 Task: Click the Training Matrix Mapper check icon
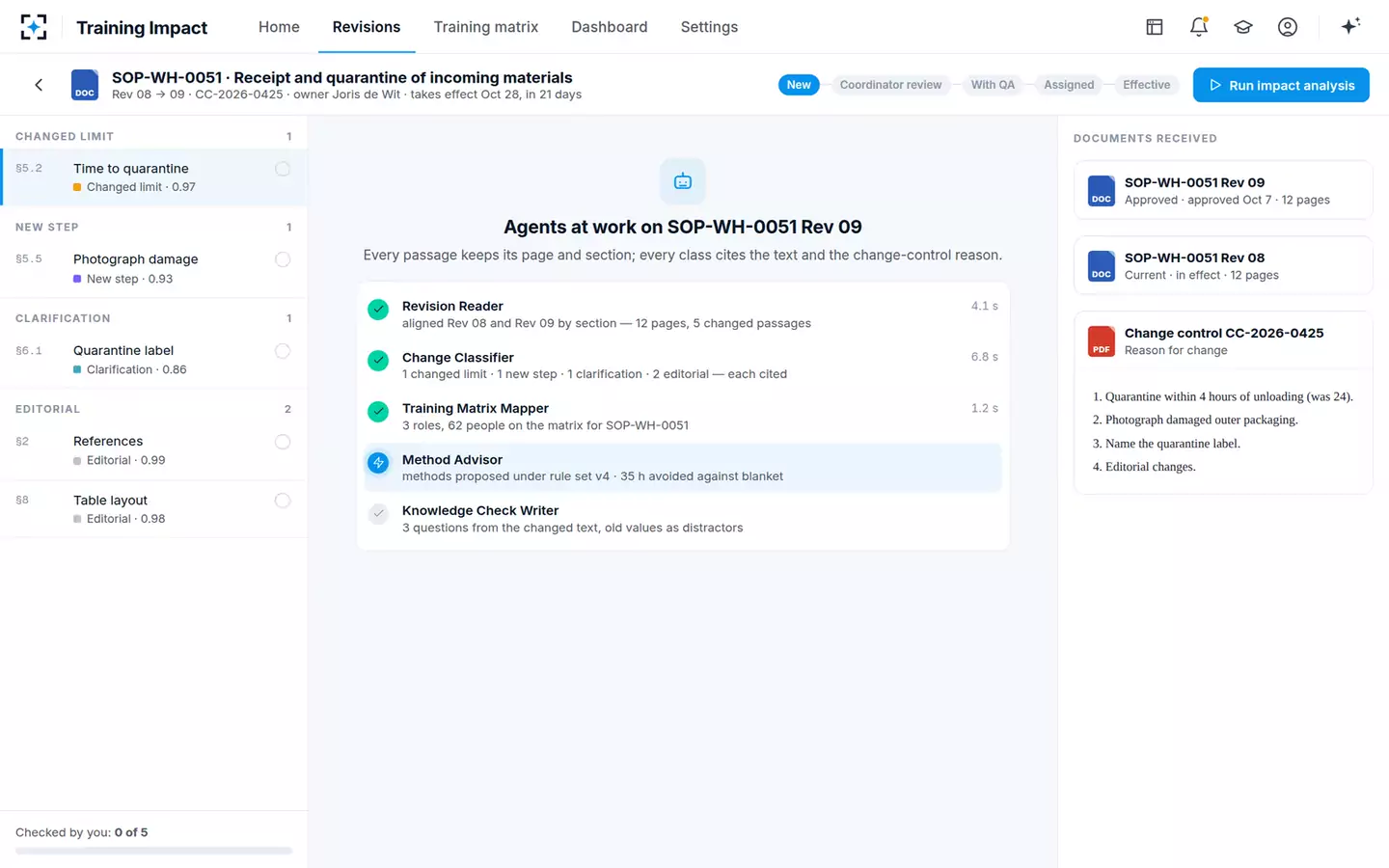tap(378, 412)
